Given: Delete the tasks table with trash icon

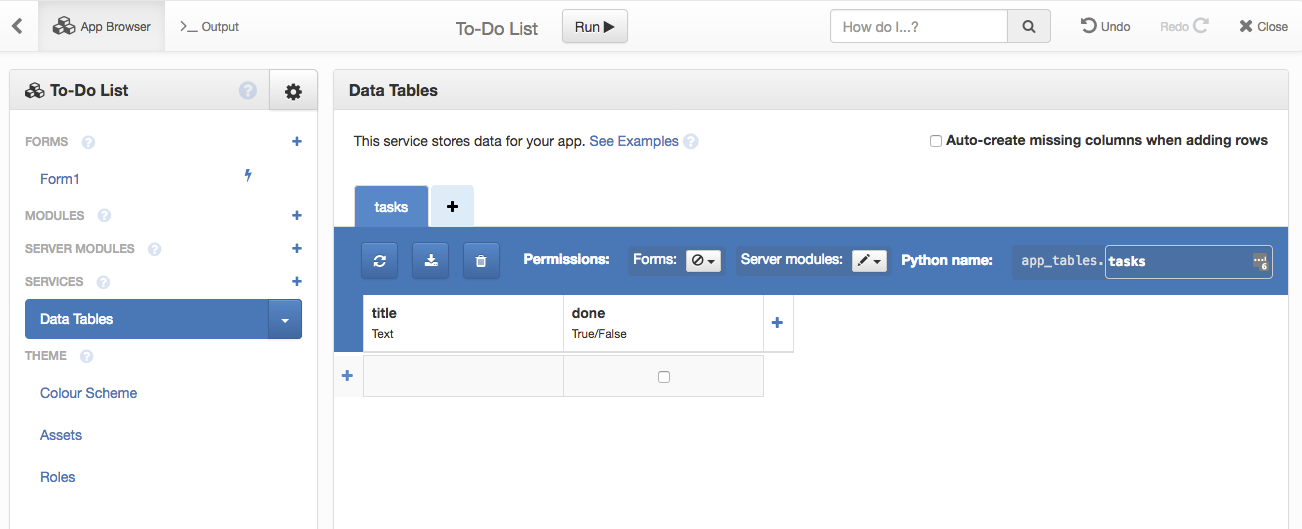Looking at the screenshot, I should point(481,261).
